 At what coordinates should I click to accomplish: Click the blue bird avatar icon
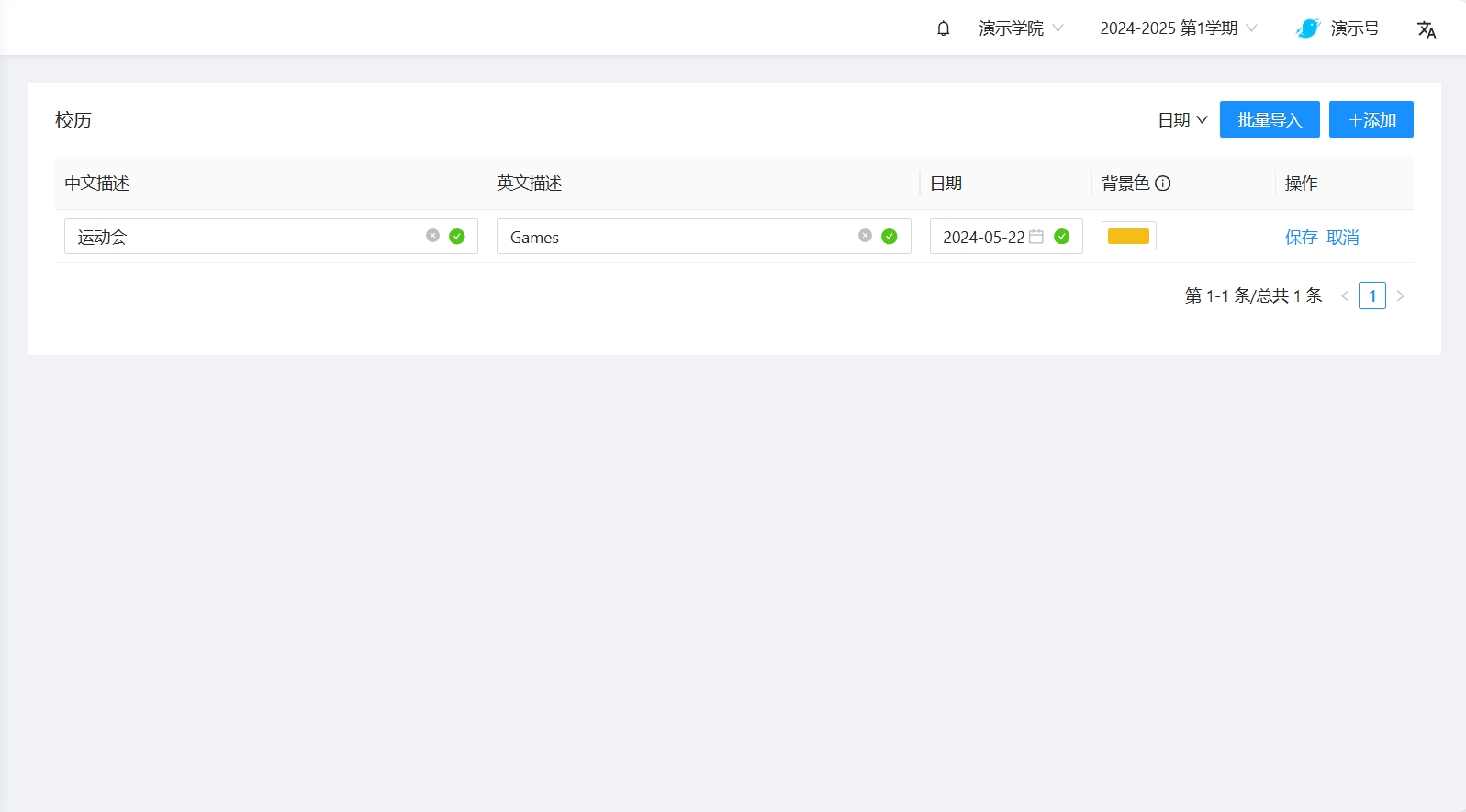(1308, 28)
